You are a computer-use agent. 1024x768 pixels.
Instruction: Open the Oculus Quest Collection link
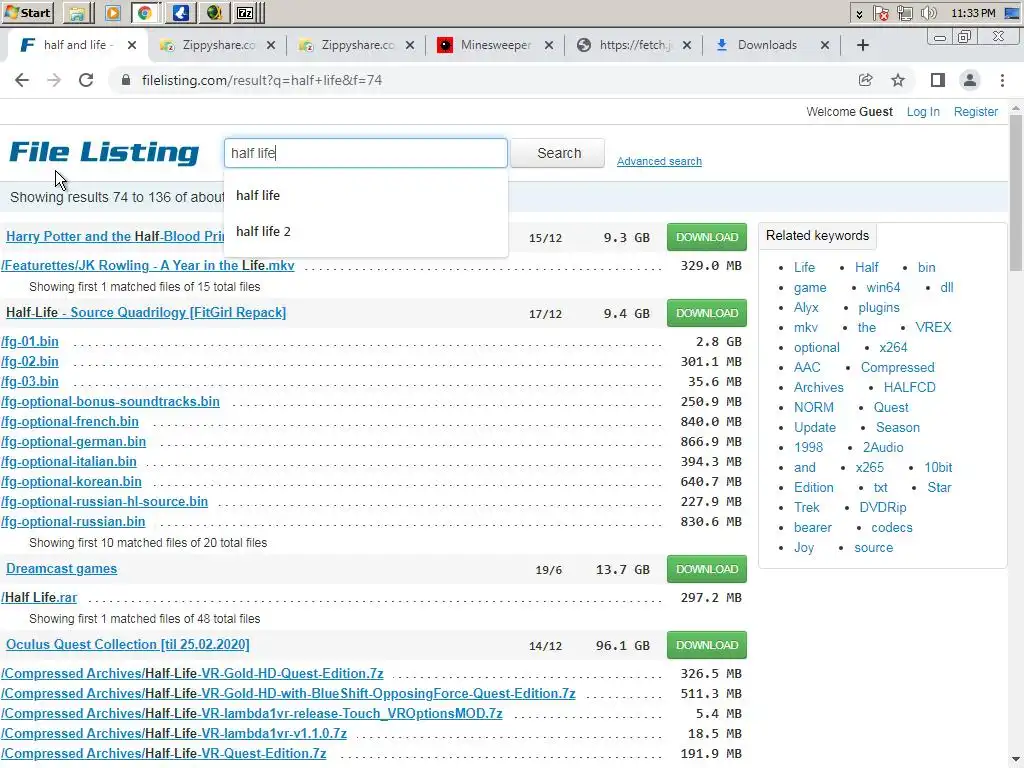[x=128, y=644]
